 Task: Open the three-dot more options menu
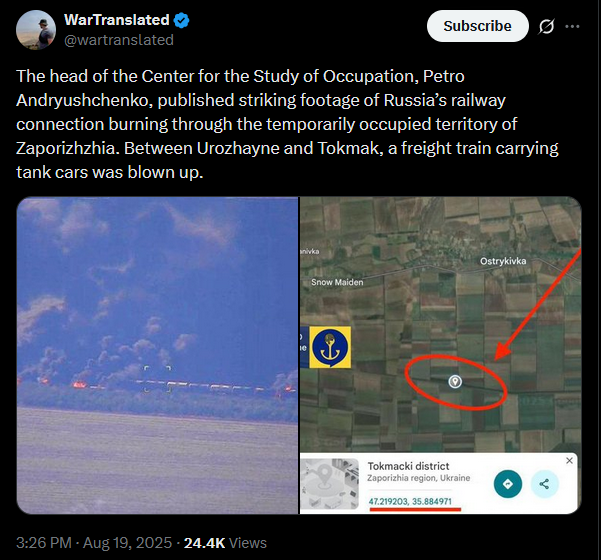point(572,26)
